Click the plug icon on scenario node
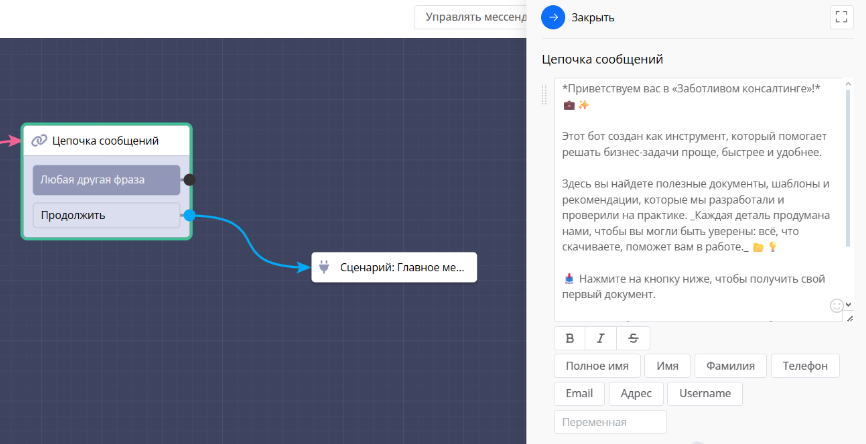Viewport: 866px width, 444px height. pyautogui.click(x=325, y=268)
